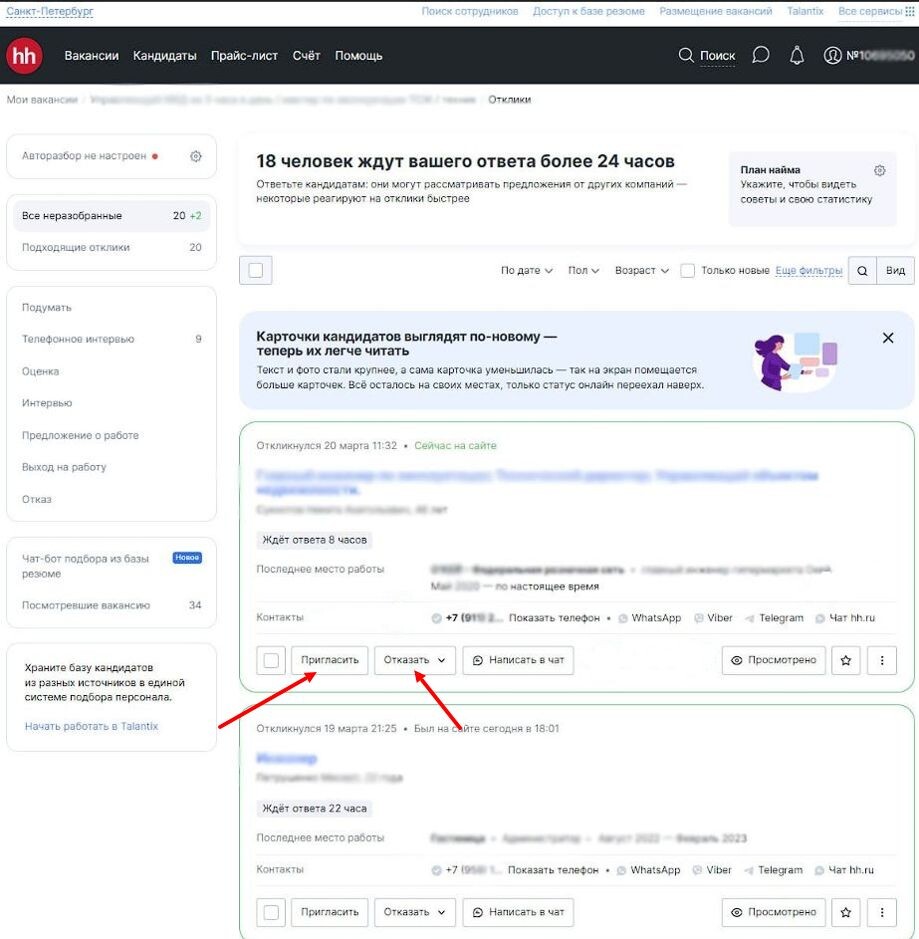This screenshot has height=939, width=919.
Task: Open Авторазбор settings gear icon
Action: [x=196, y=156]
